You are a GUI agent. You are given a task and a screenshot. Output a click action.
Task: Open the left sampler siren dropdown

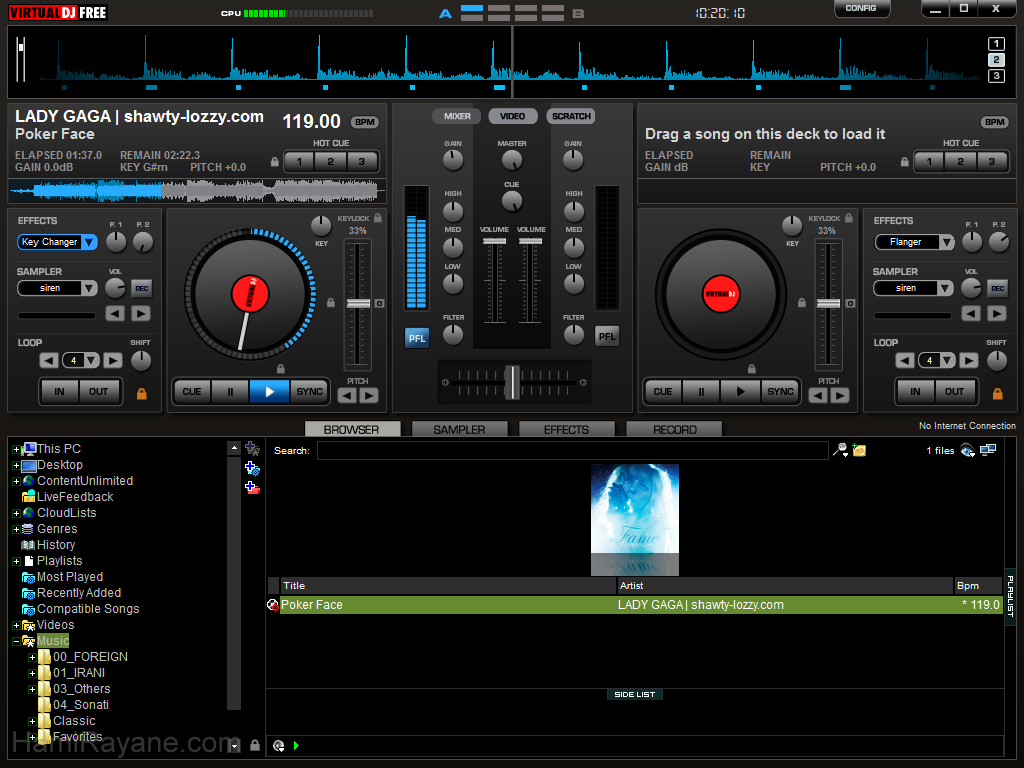tap(89, 288)
